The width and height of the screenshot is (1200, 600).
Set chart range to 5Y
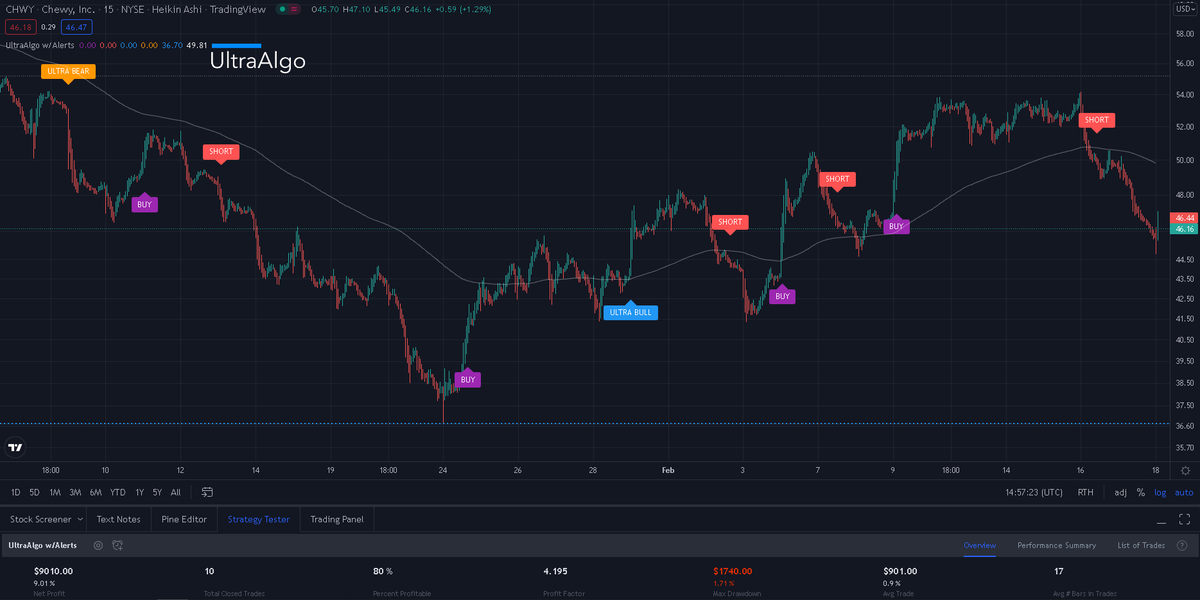pos(157,492)
